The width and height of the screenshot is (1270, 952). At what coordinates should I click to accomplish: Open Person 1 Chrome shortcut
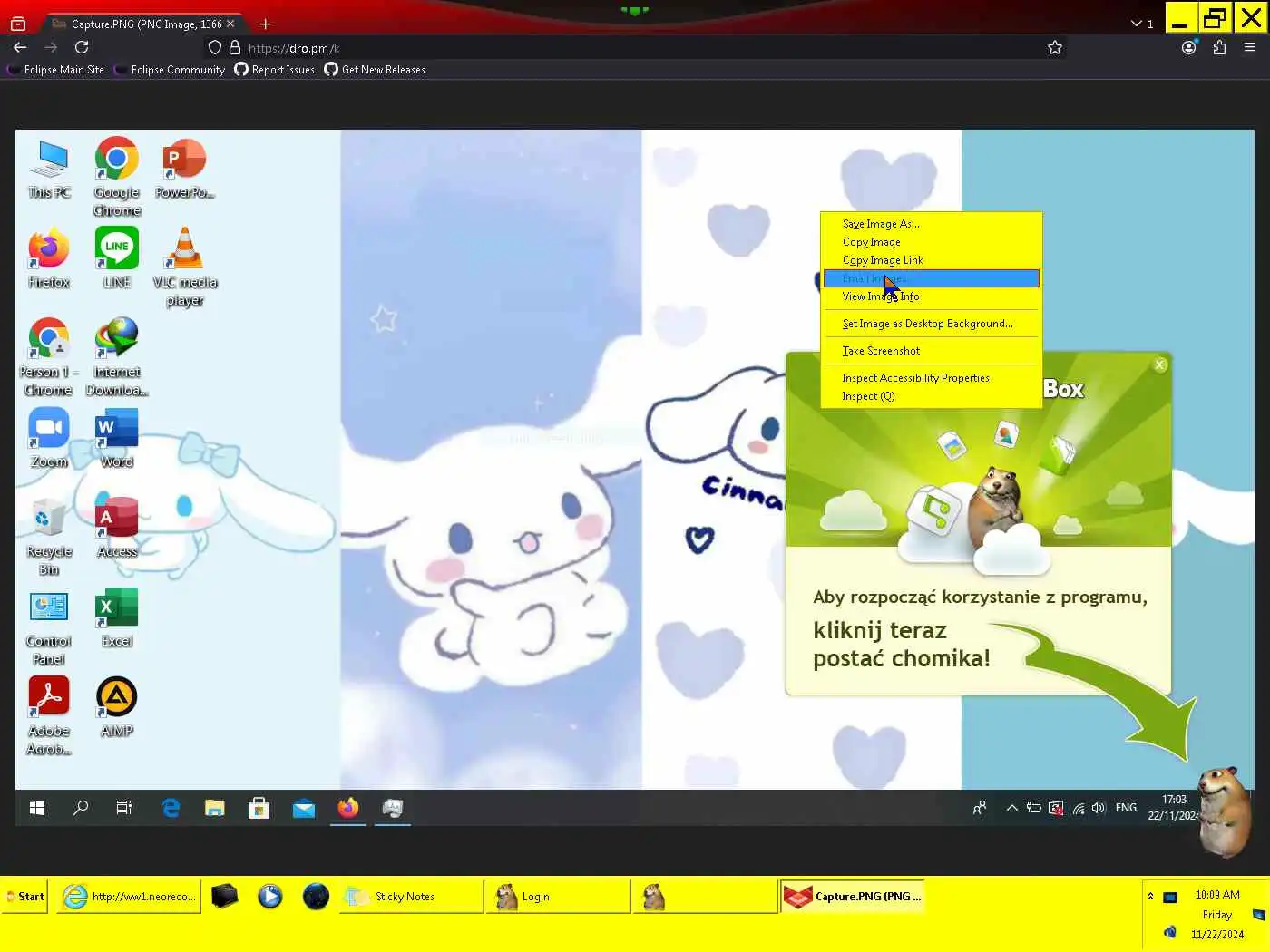click(49, 357)
